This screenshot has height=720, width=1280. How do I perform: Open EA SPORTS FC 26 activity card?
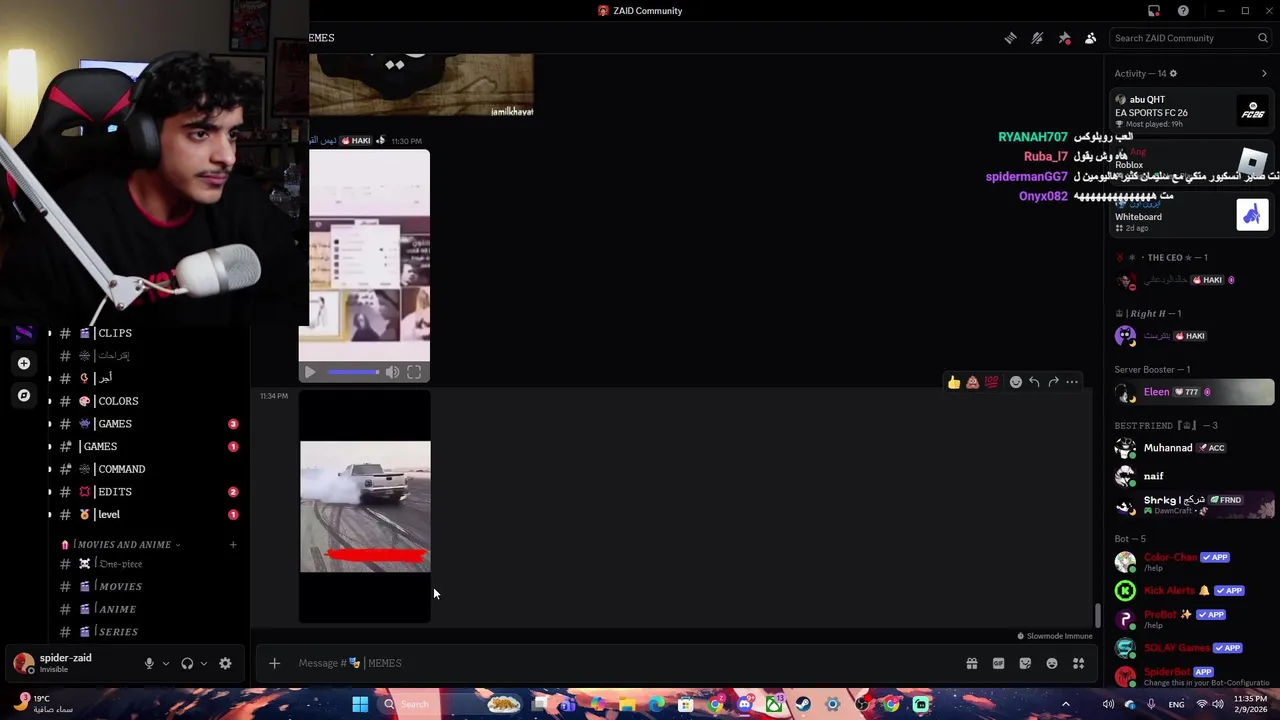[1192, 111]
